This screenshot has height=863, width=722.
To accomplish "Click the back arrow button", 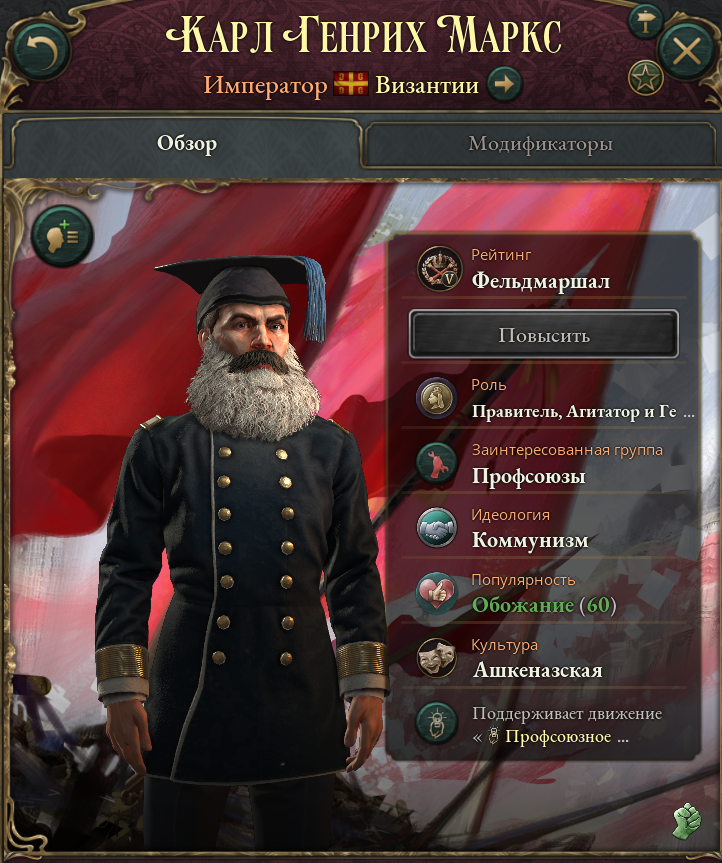I will (x=40, y=51).
